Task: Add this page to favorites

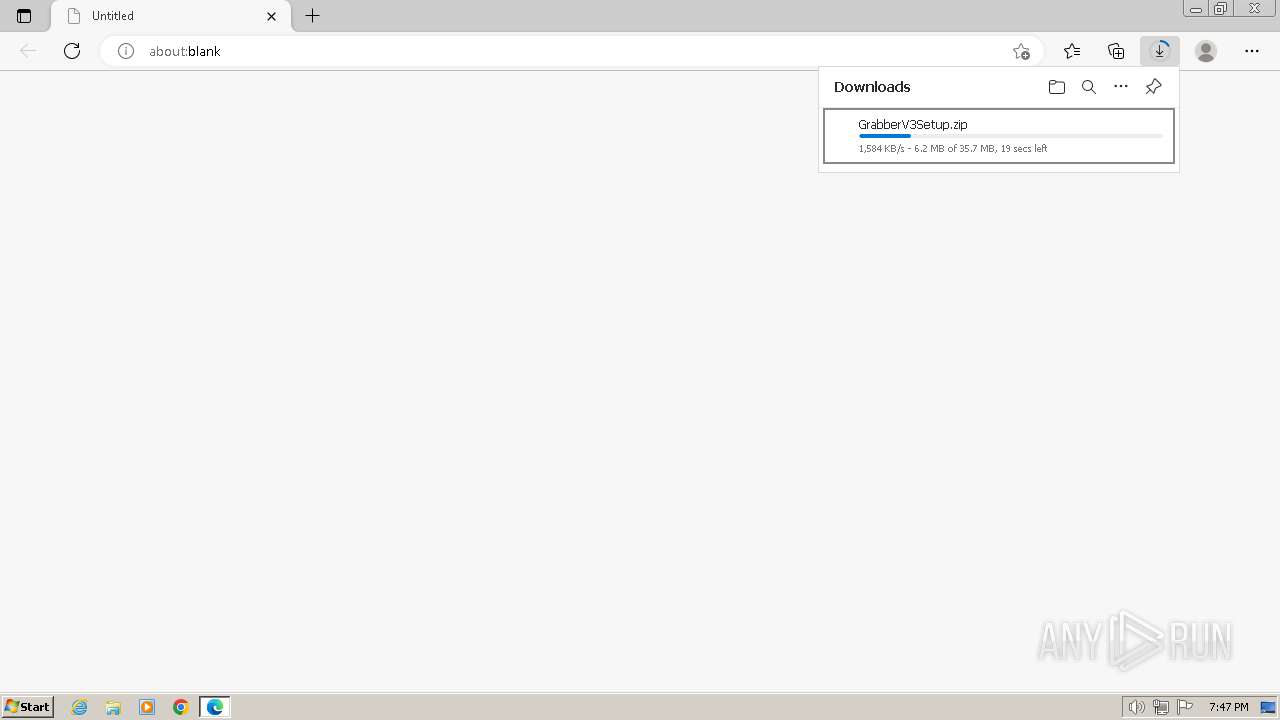Action: click(1021, 51)
